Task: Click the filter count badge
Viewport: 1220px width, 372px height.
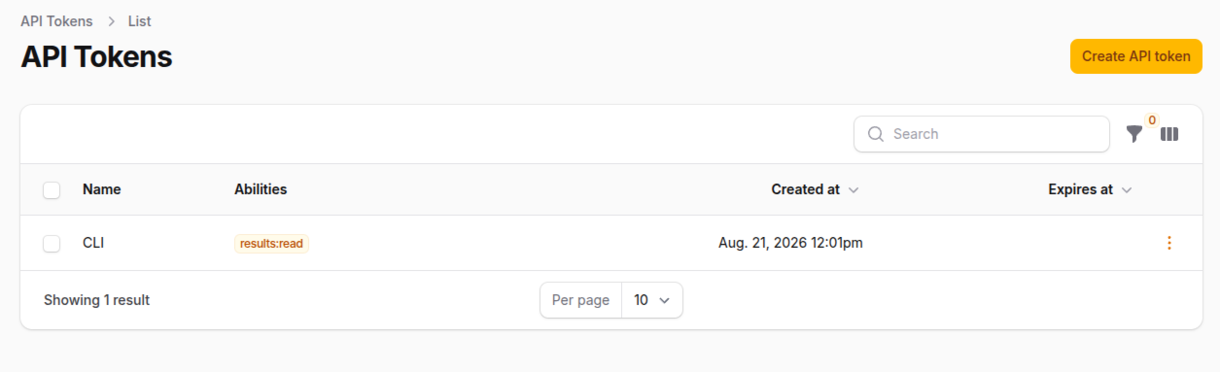Action: [1152, 120]
